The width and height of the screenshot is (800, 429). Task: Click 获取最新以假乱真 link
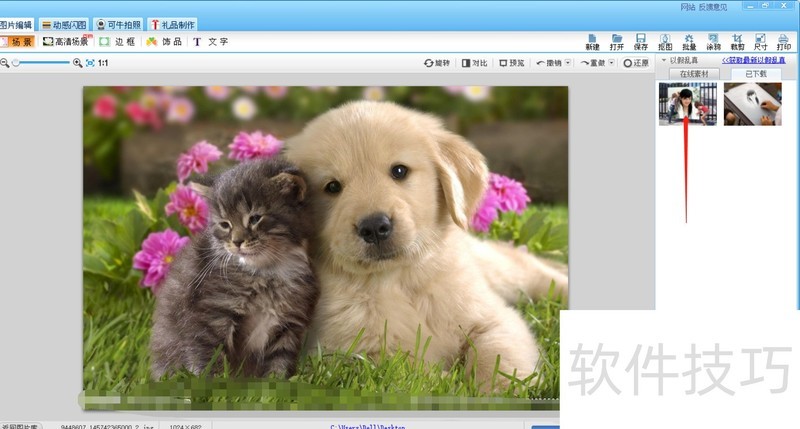pyautogui.click(x=754, y=60)
